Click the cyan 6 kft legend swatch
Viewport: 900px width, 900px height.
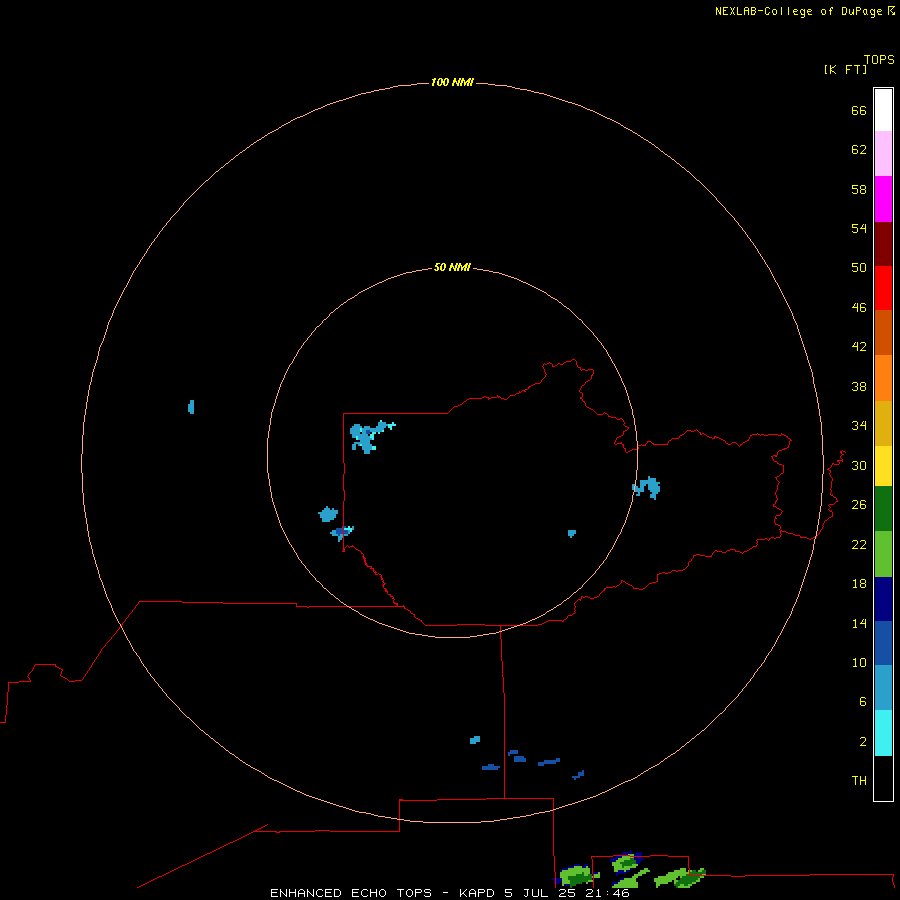[x=883, y=733]
